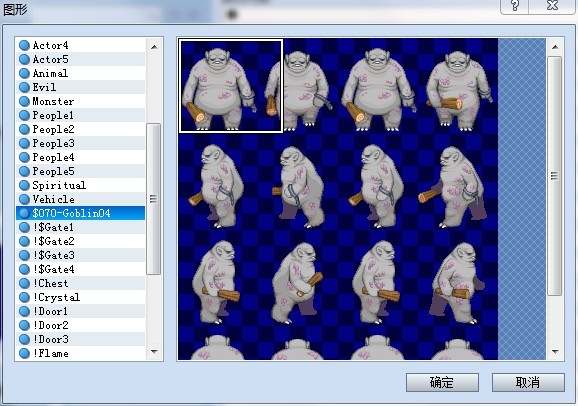Click the file list scrollbar thumb
The image size is (578, 406).
point(154,199)
